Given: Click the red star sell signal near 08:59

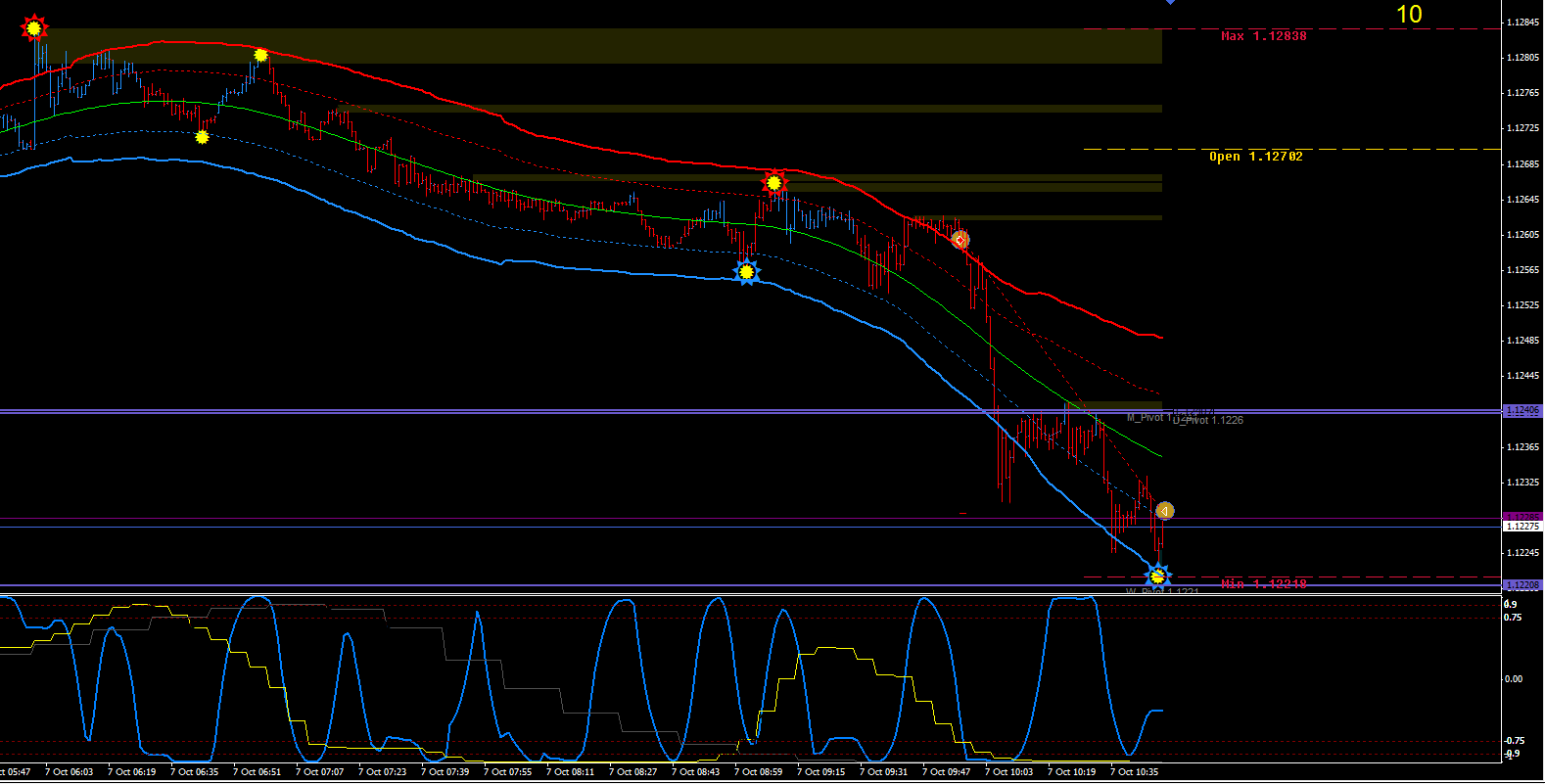Looking at the screenshot, I should click(x=774, y=183).
